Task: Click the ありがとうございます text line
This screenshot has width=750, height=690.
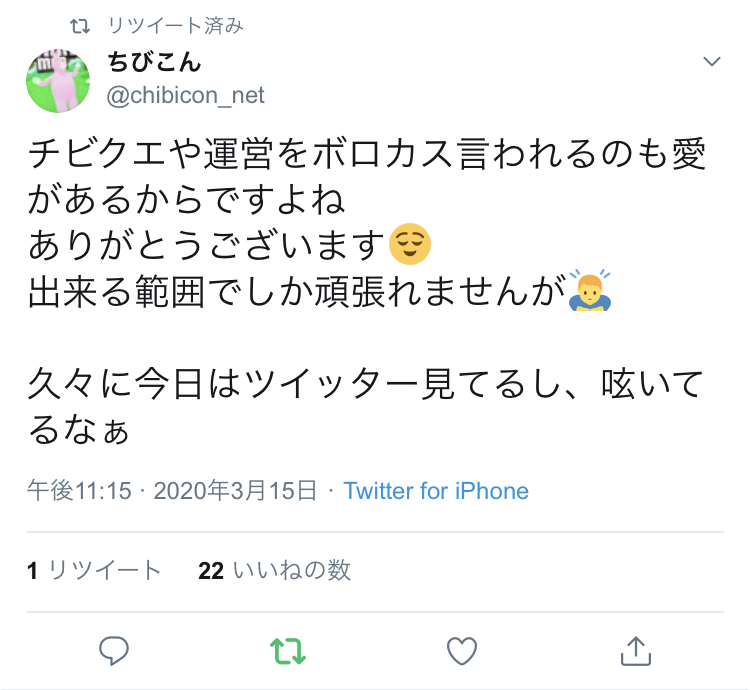Action: point(207,245)
